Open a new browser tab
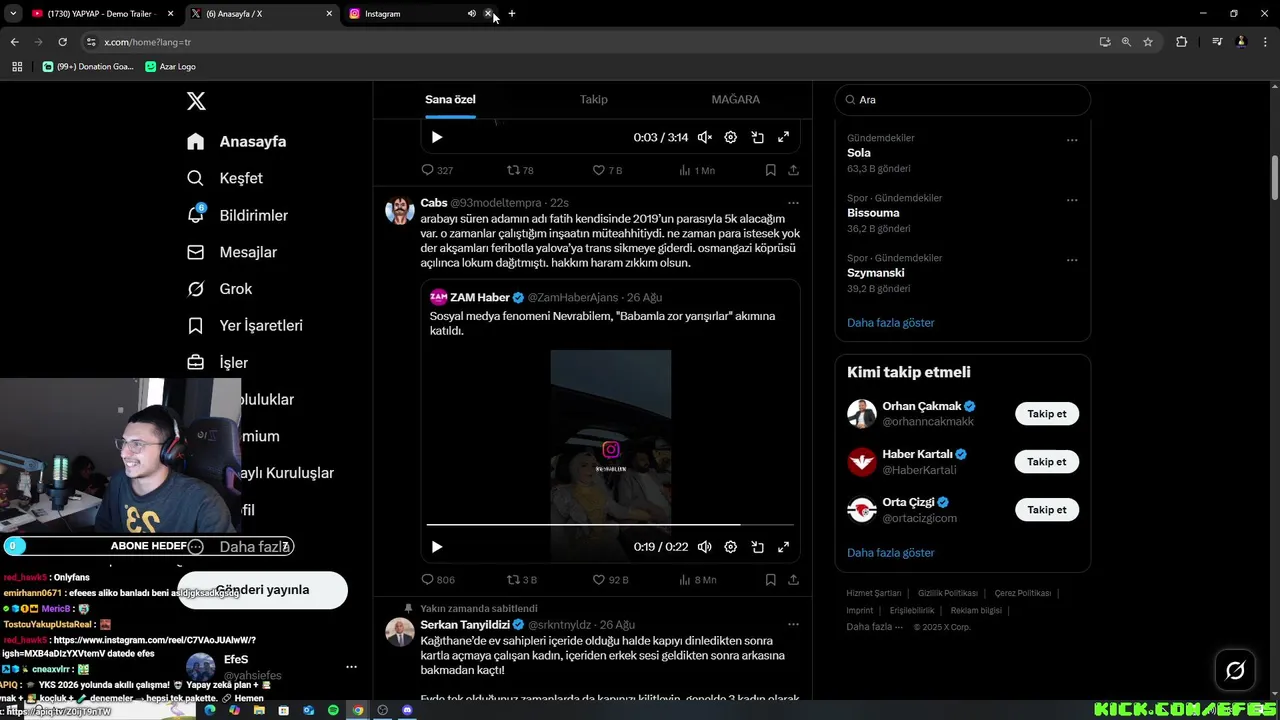The height and width of the screenshot is (720, 1280). pyautogui.click(x=512, y=14)
